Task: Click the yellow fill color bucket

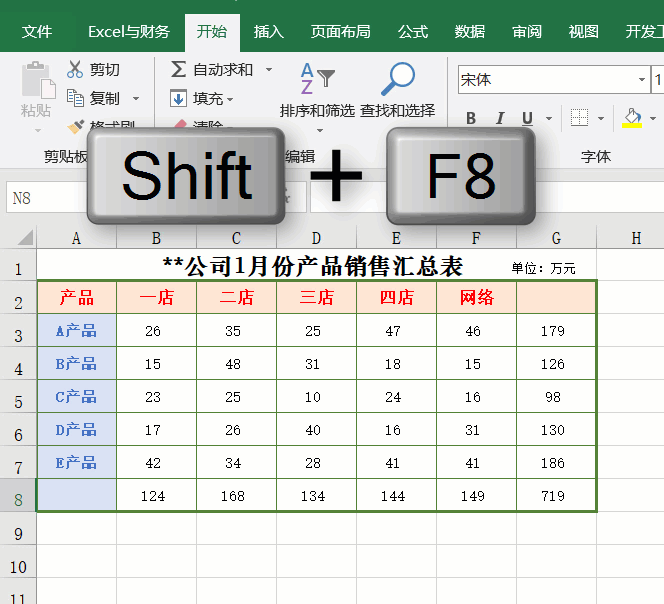Action: 631,119
